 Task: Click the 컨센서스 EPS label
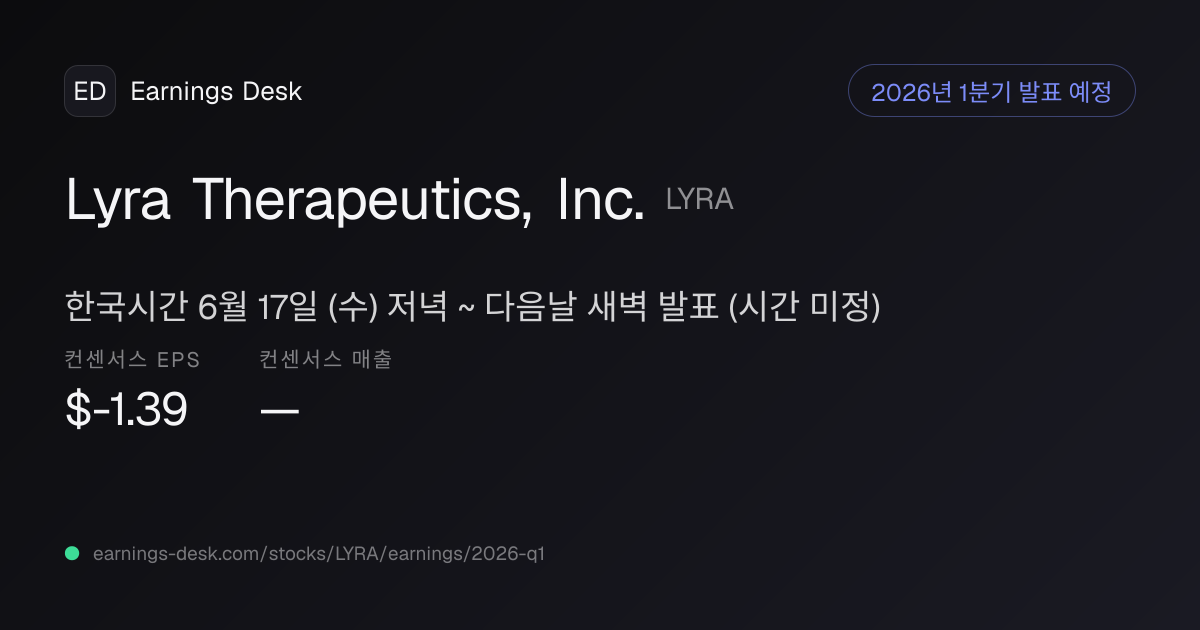(x=133, y=360)
